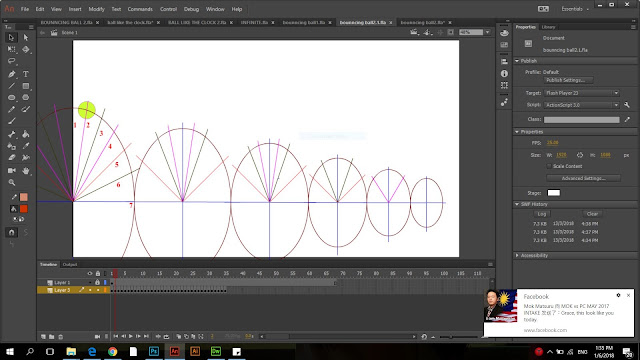
Task: Collapse the Properties section
Action: click(x=517, y=132)
